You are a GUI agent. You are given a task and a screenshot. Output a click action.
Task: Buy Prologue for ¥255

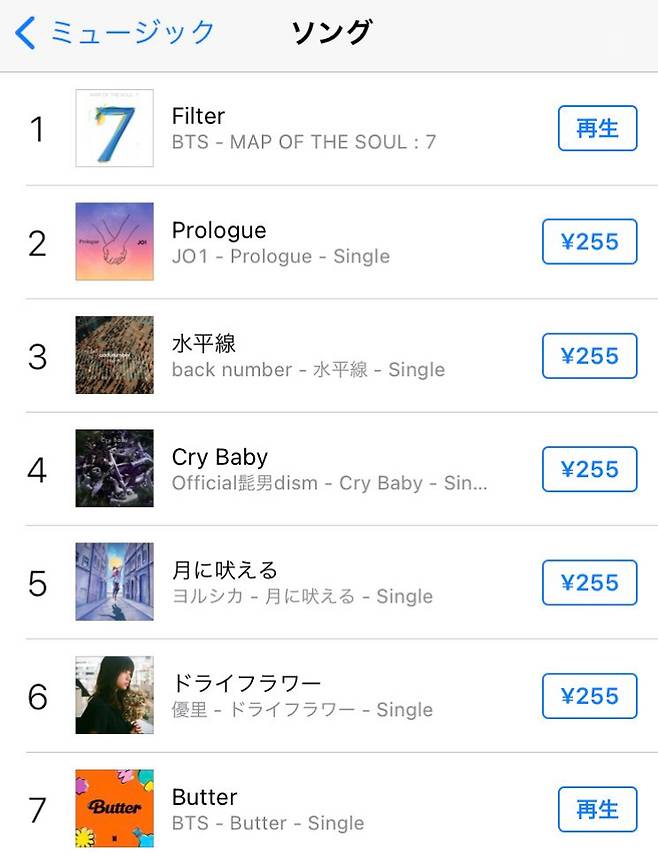[x=589, y=242]
